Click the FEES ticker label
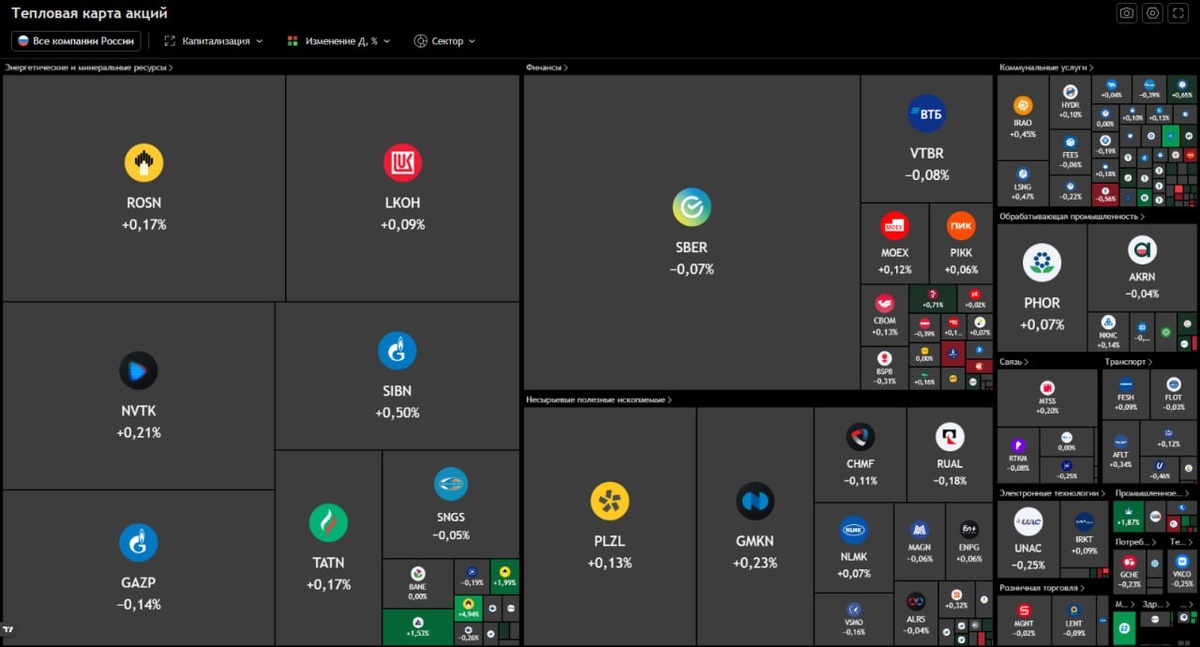Image resolution: width=1200 pixels, height=647 pixels. [1070, 155]
